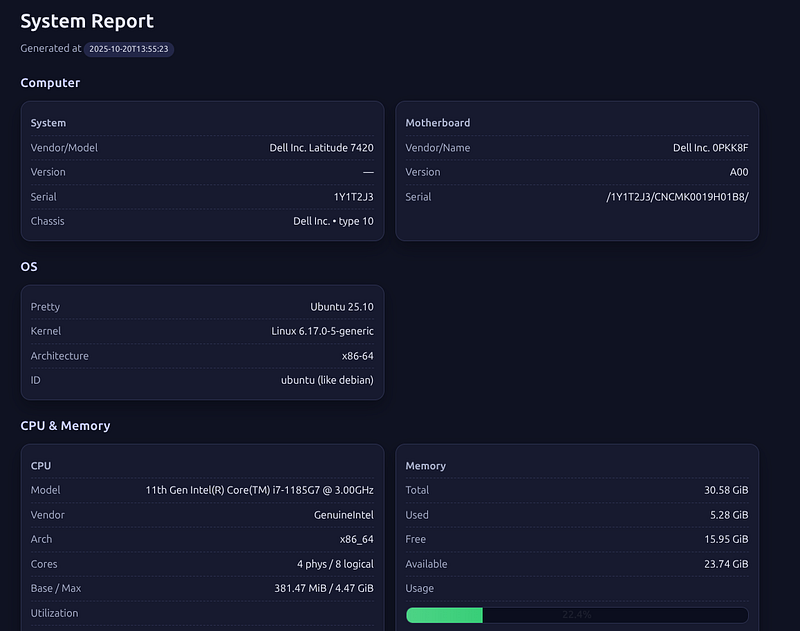Select the architecture value x86-64
800x631 pixels.
coord(358,356)
